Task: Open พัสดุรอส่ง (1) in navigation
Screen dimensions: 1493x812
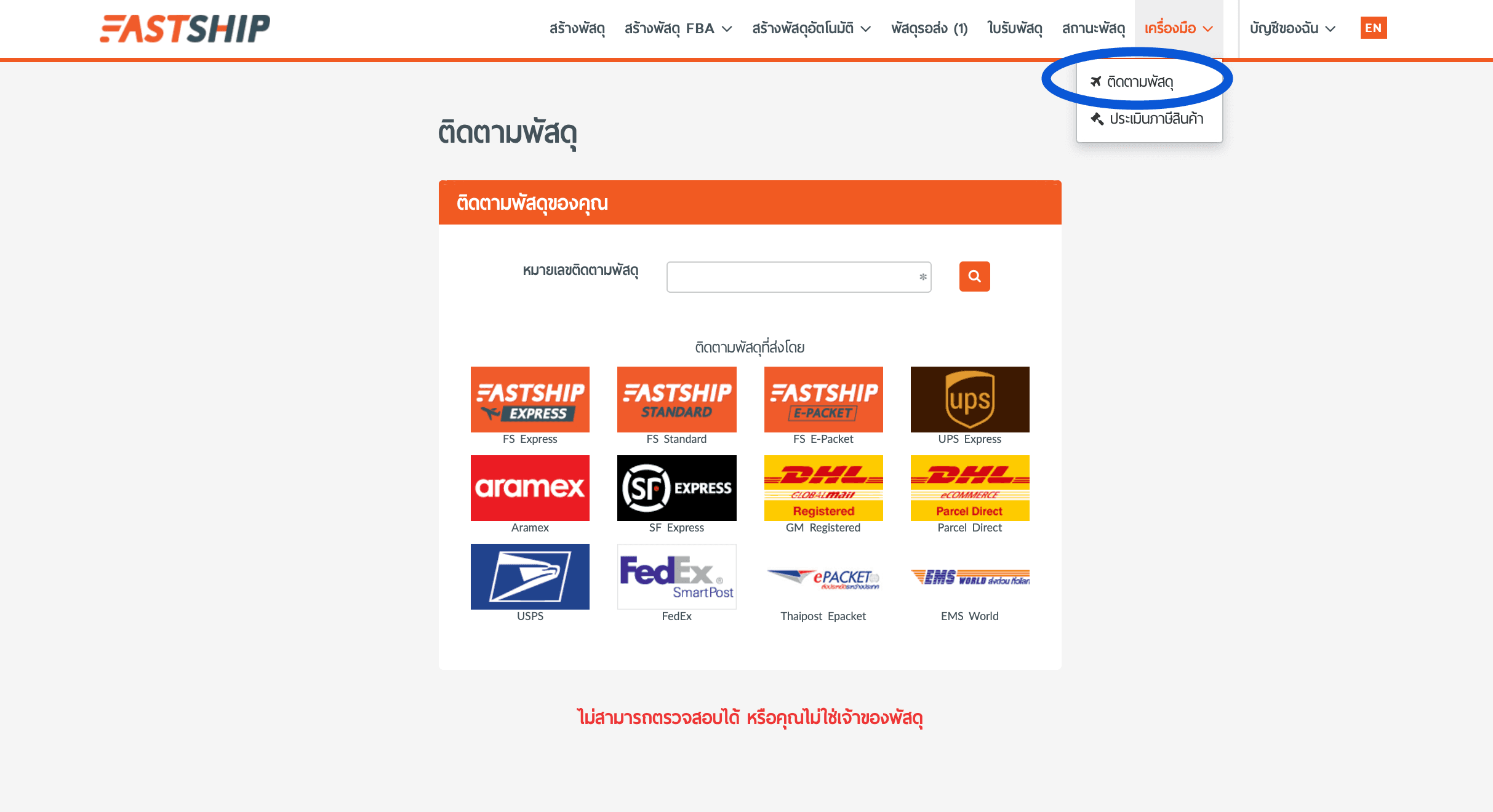Action: [929, 28]
